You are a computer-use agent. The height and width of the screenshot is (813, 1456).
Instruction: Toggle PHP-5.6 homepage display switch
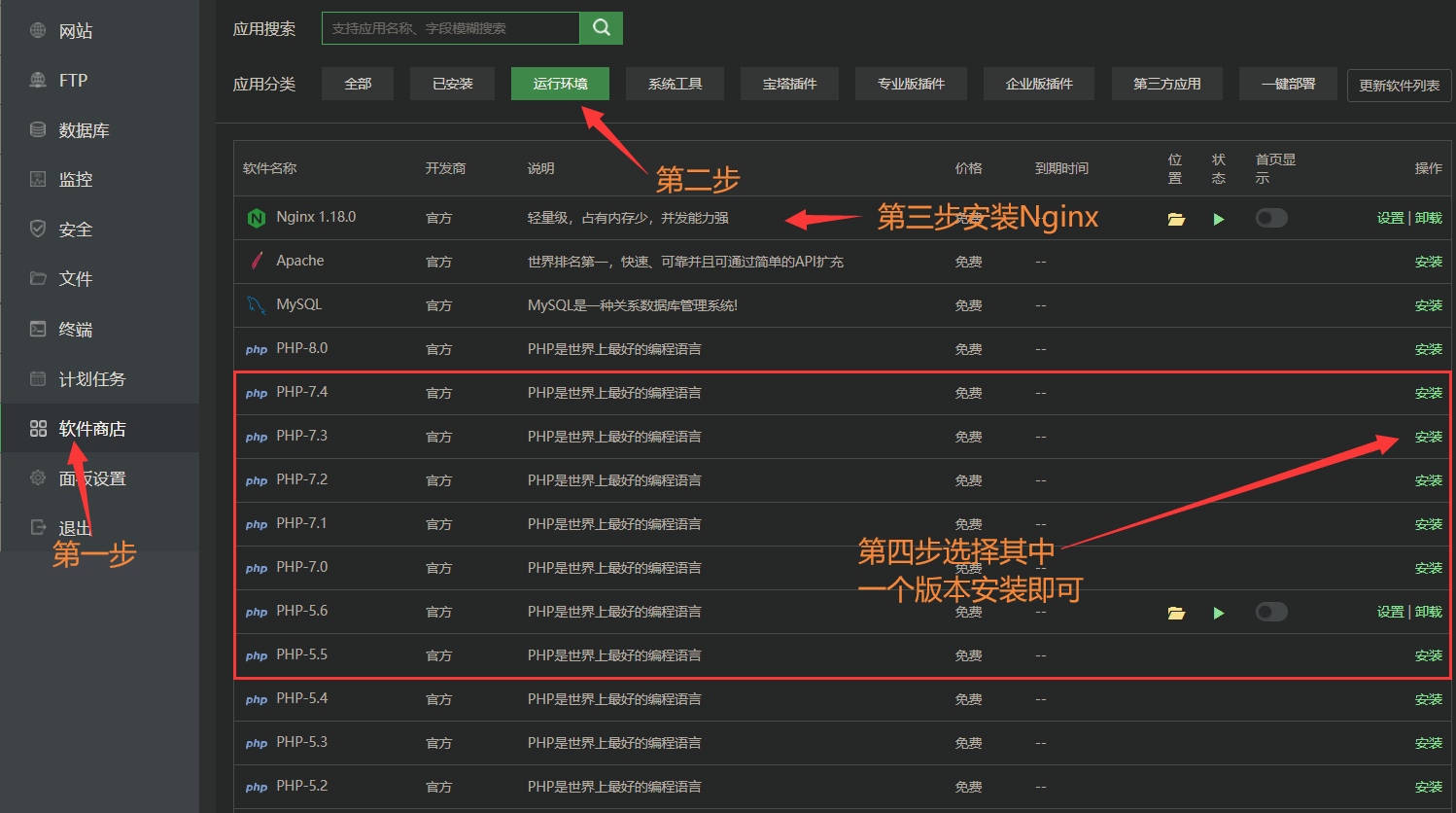point(1271,612)
